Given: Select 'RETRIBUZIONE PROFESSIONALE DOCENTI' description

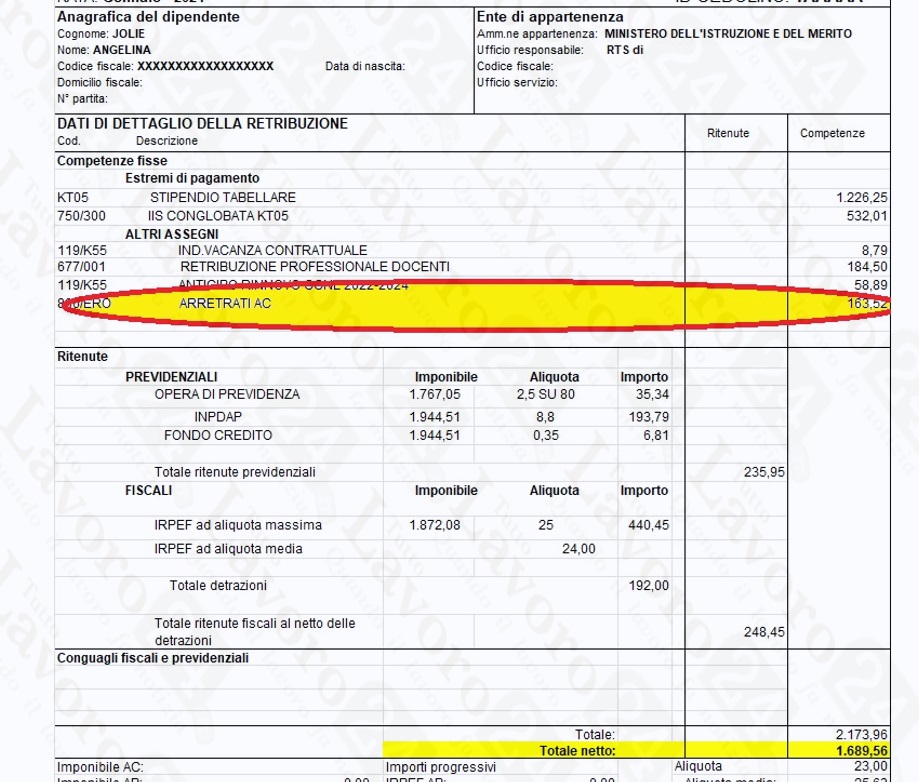Looking at the screenshot, I should click(x=315, y=267).
